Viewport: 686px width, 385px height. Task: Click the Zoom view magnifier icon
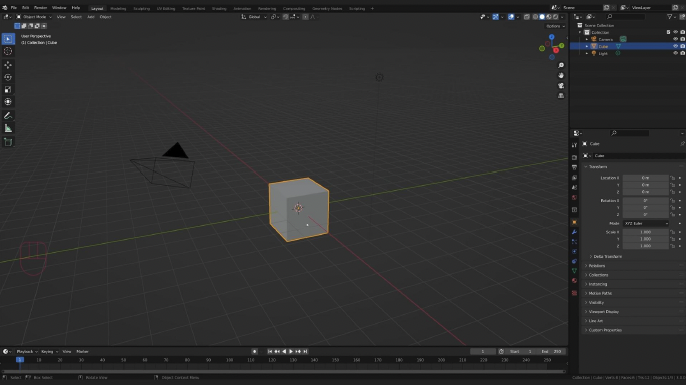click(x=561, y=65)
